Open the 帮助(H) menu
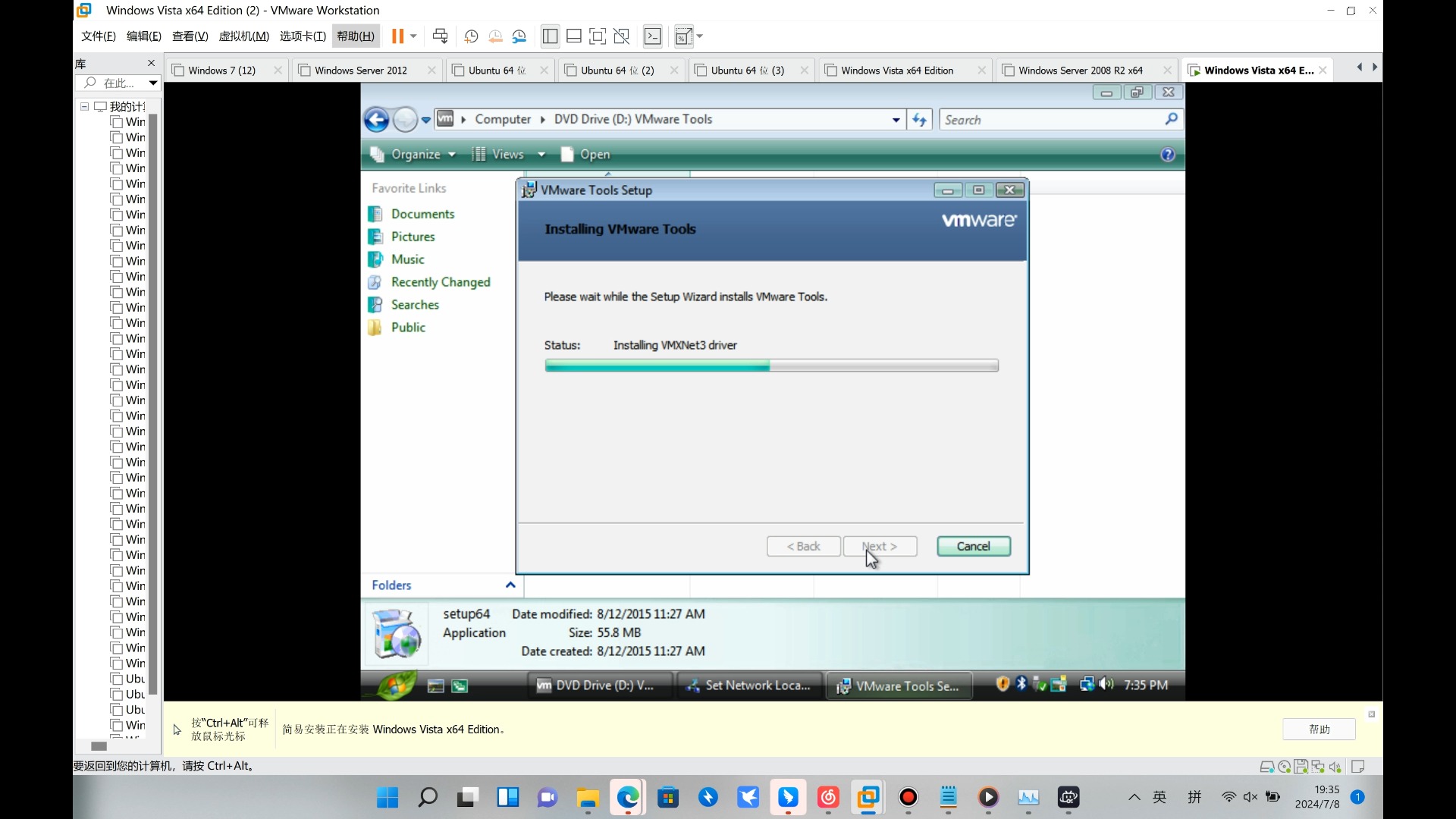The width and height of the screenshot is (1456, 819). pyautogui.click(x=356, y=36)
